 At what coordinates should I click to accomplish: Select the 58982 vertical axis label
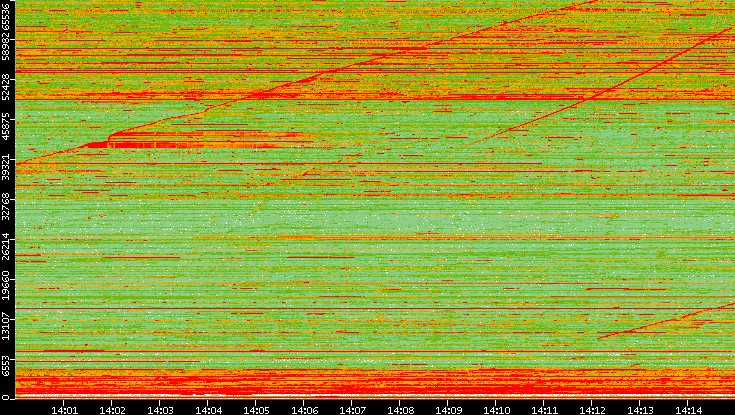tap(7, 55)
